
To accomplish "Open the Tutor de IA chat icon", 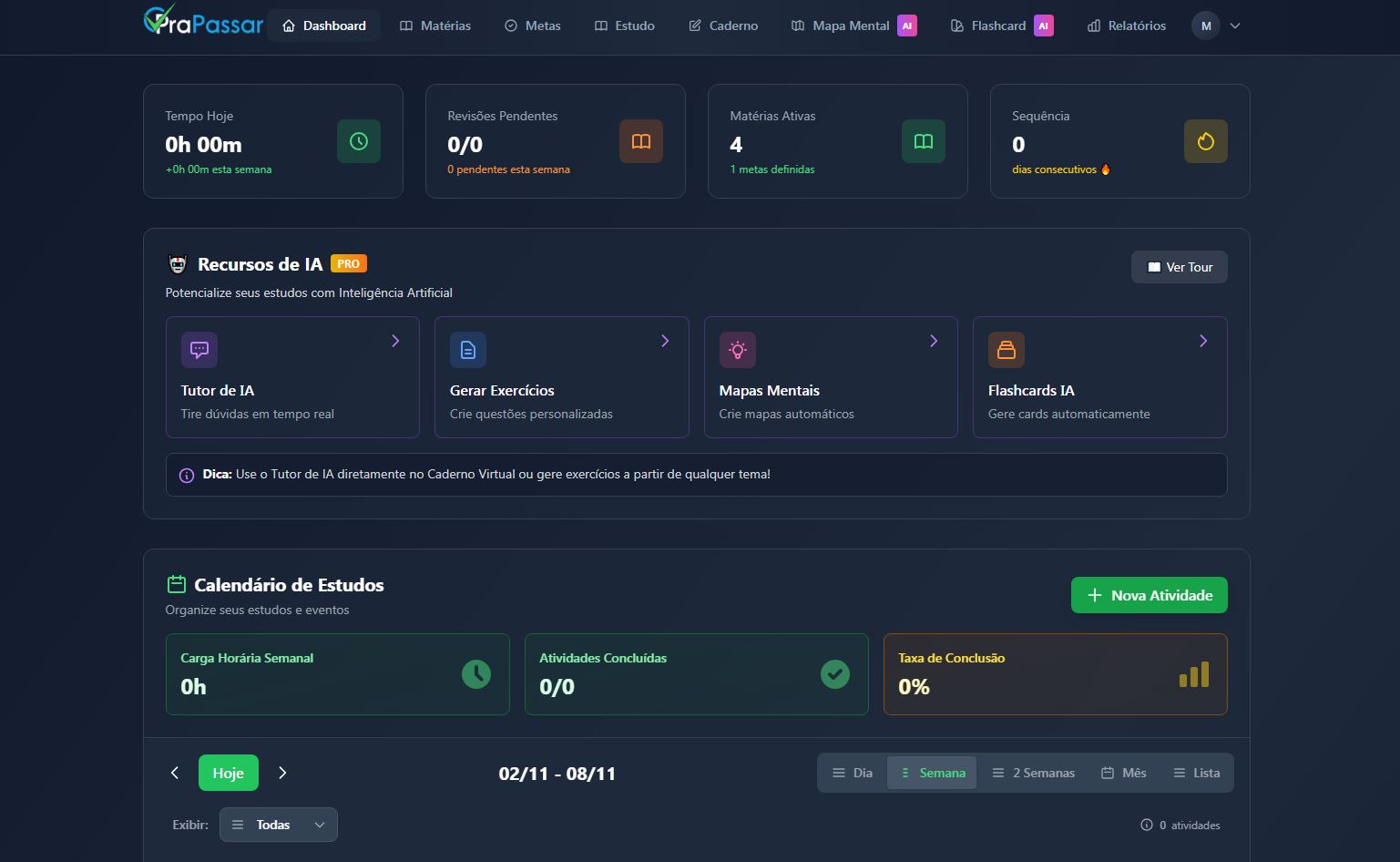I will (199, 349).
